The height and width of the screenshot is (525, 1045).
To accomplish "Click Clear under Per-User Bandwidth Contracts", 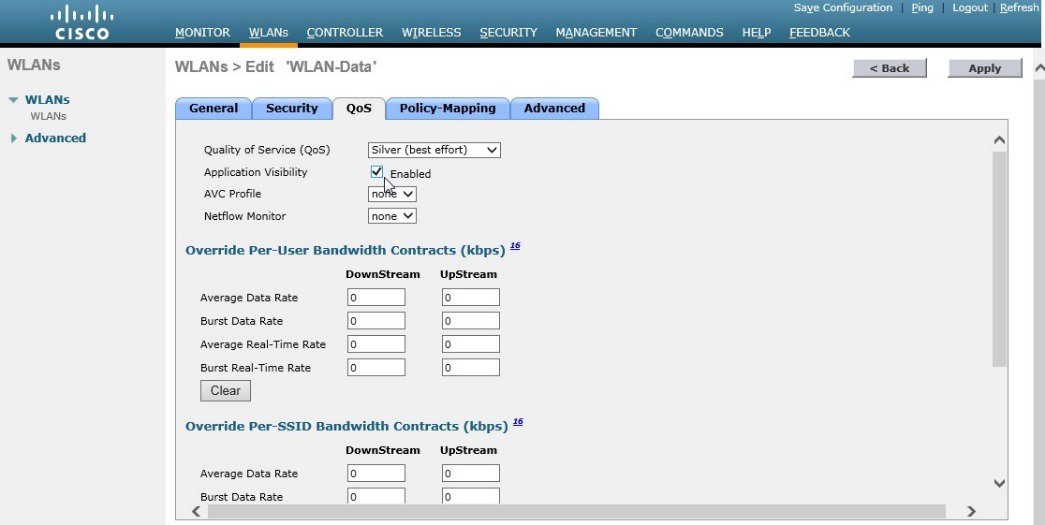I will point(225,390).
